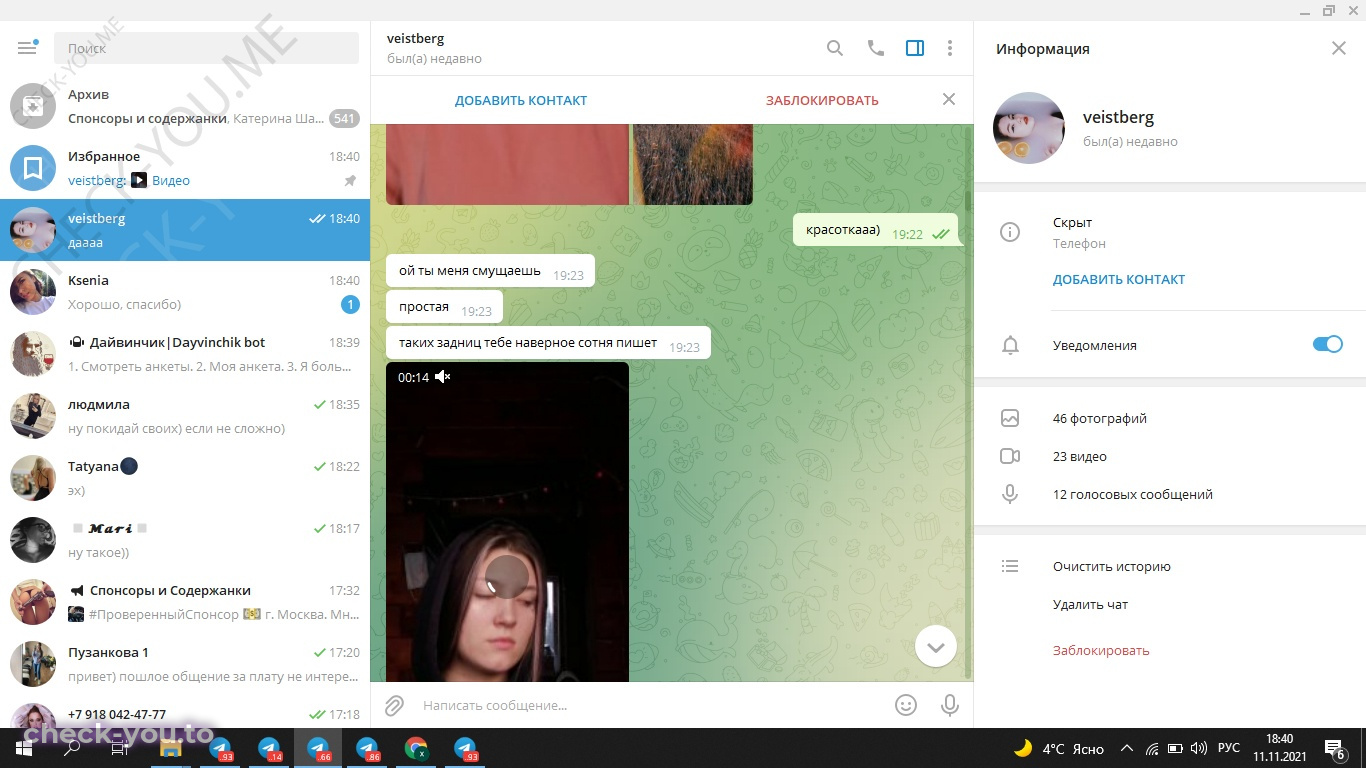
Task: Open the людмила chat
Action: [185, 416]
